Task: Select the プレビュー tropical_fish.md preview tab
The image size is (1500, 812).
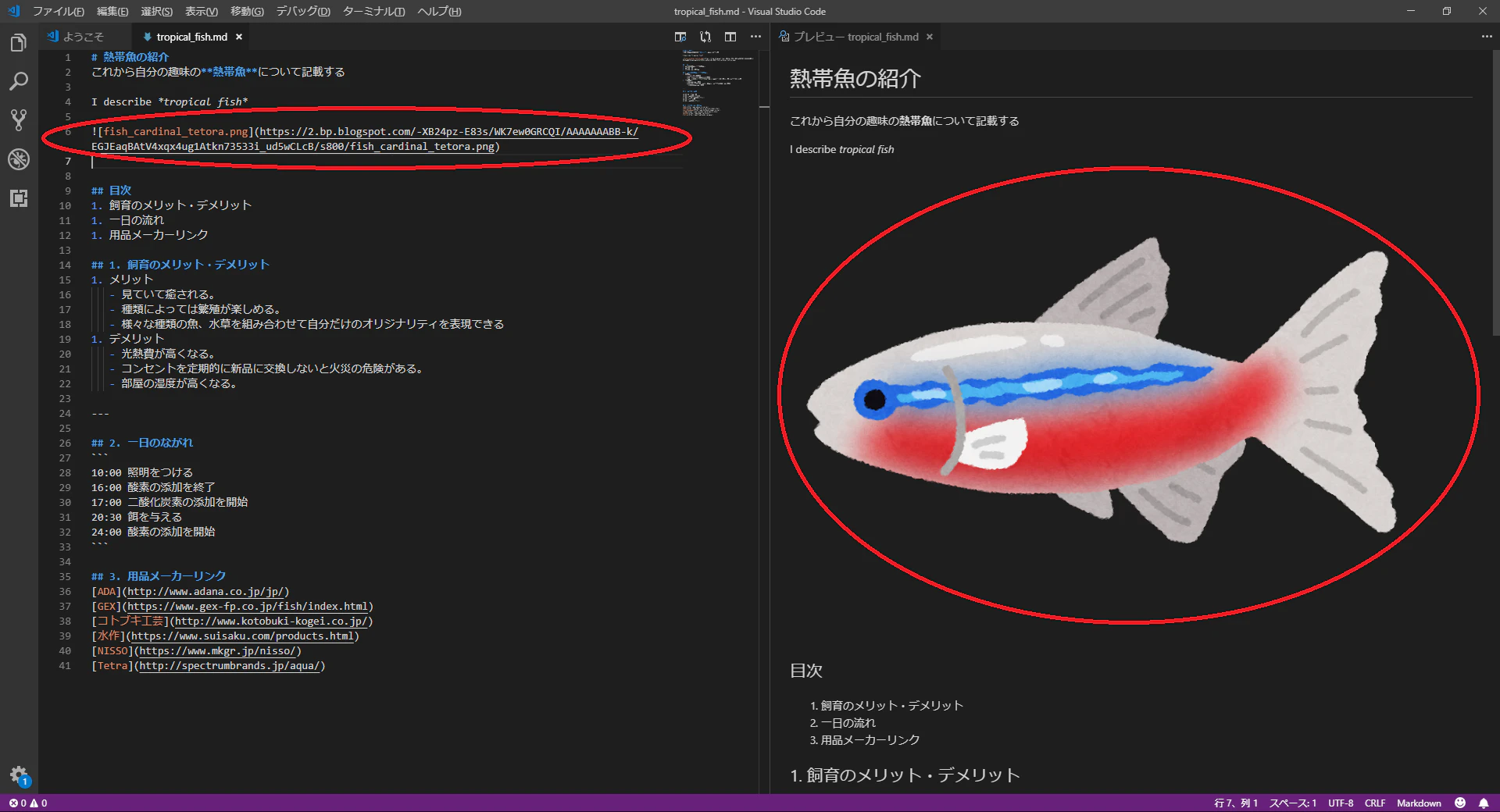Action: (856, 37)
